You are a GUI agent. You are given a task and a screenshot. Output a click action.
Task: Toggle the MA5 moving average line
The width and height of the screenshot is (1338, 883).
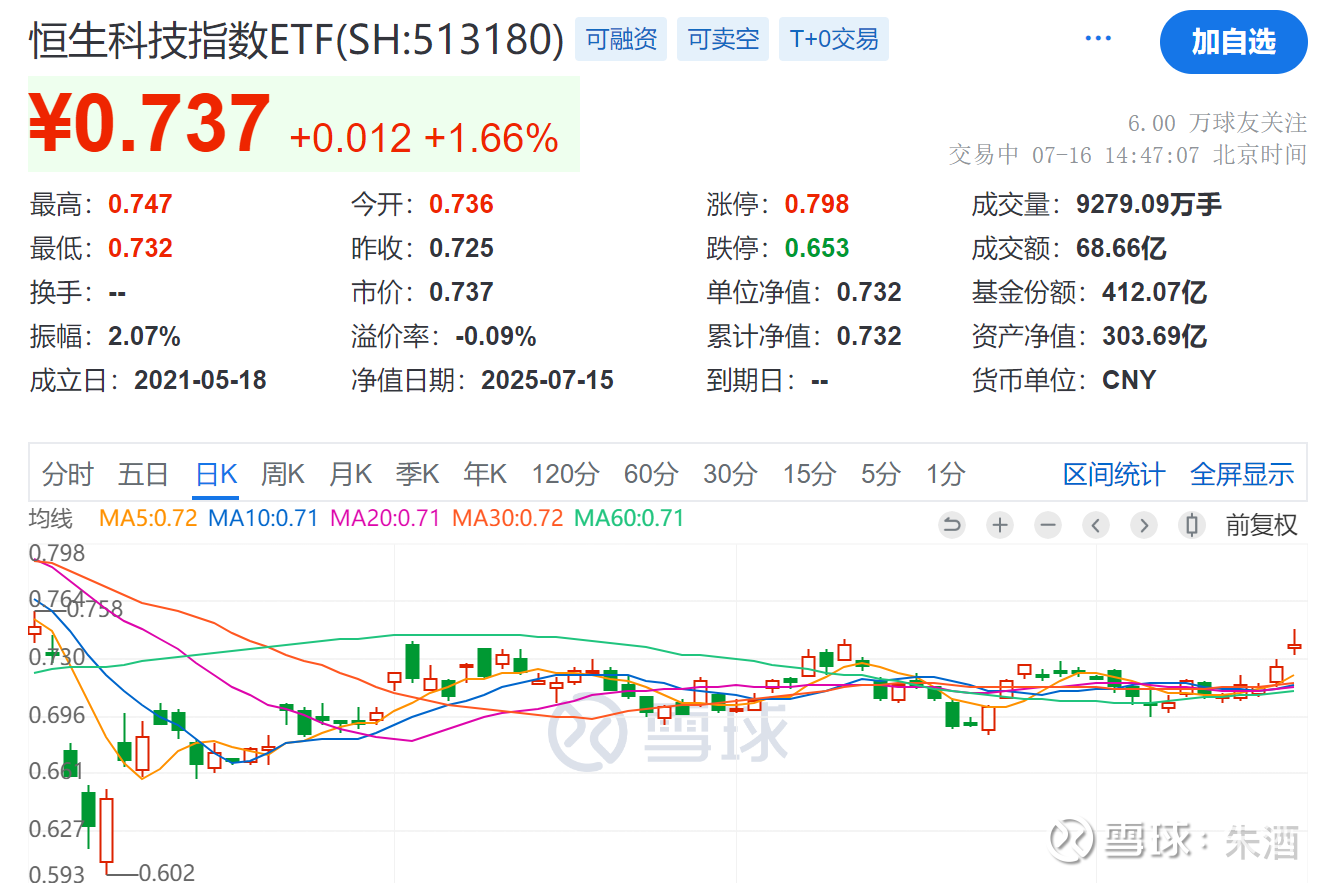pyautogui.click(x=147, y=517)
